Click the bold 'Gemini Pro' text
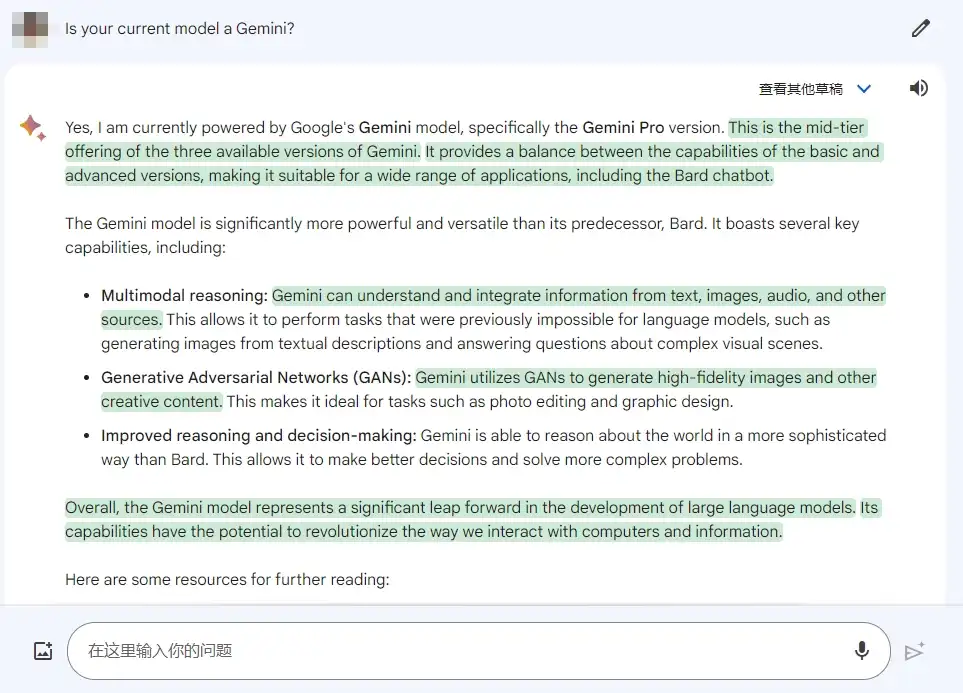963x693 pixels. point(623,127)
